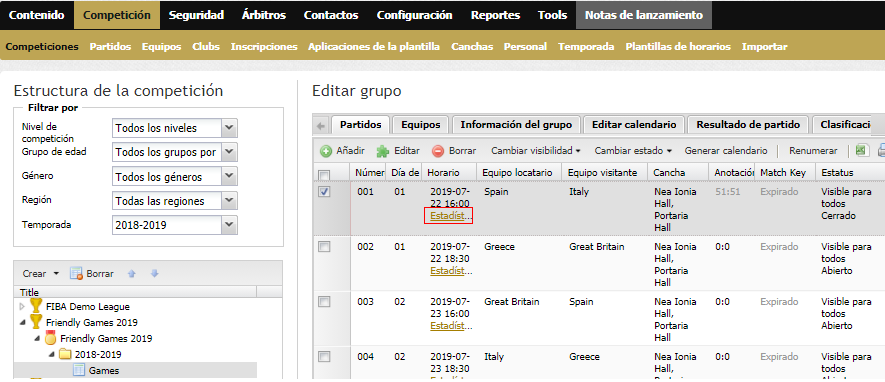Open the Seguridad menu
Image resolution: width=885 pixels, height=382 pixels.
[196, 15]
